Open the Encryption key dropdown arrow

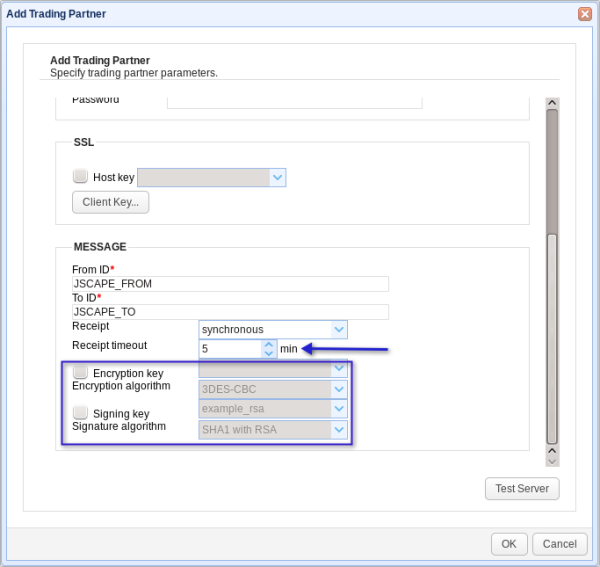pos(339,369)
